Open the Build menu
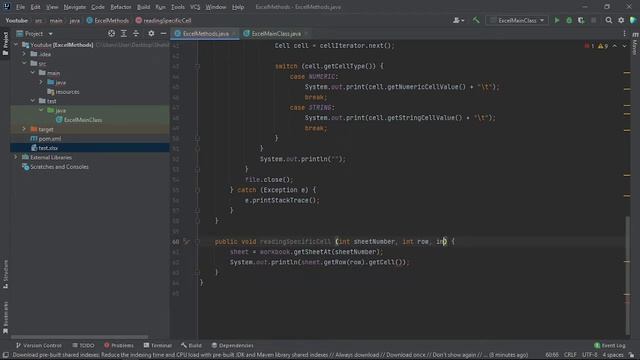The width and height of the screenshot is (640, 360). pyautogui.click(x=143, y=7)
